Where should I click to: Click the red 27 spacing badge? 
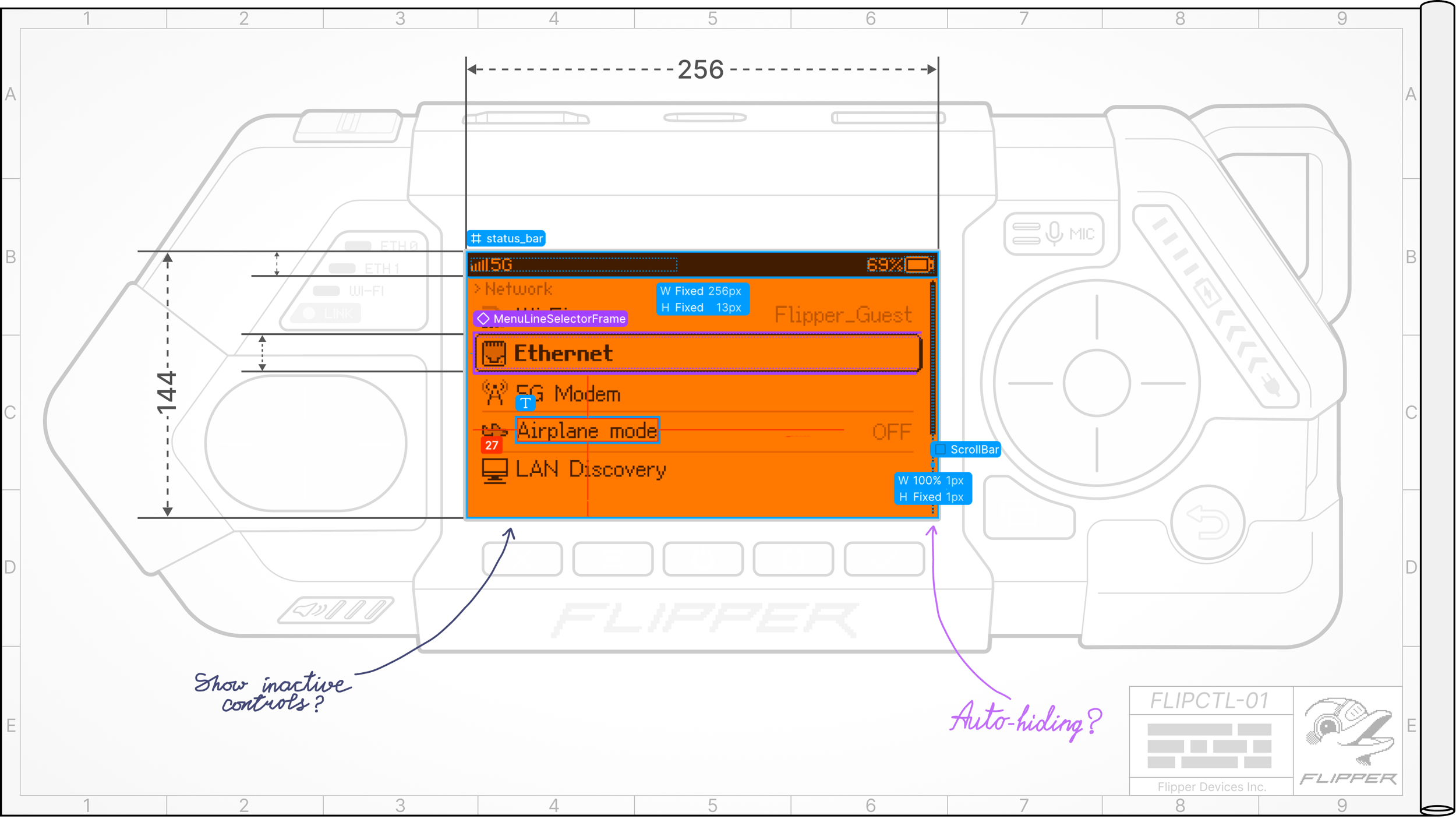coord(492,446)
